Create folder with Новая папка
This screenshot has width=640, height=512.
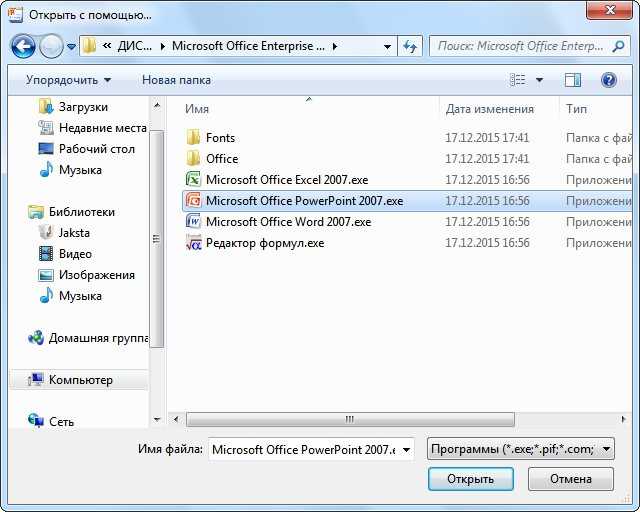(x=176, y=80)
